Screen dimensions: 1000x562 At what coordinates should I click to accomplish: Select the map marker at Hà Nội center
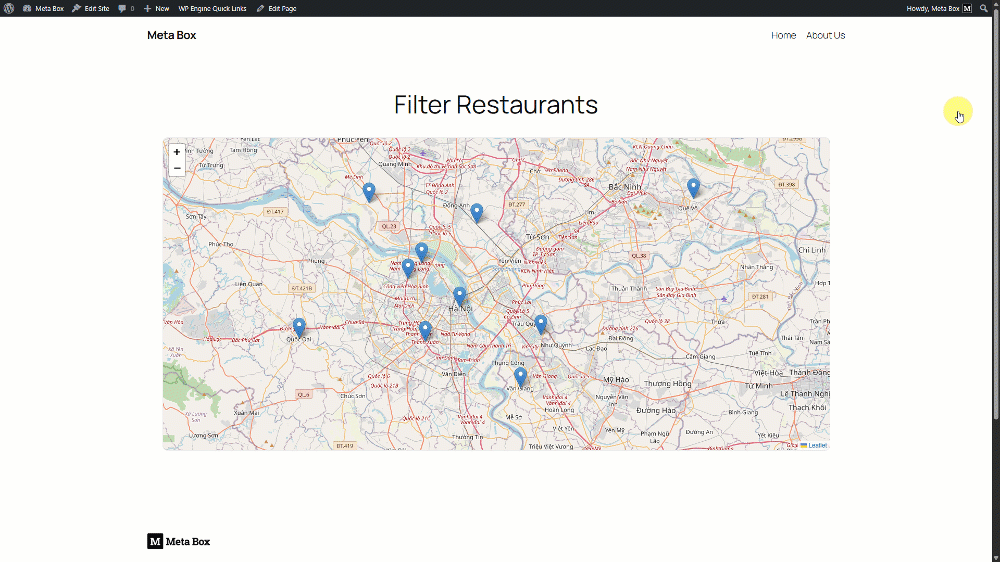pyautogui.click(x=459, y=296)
